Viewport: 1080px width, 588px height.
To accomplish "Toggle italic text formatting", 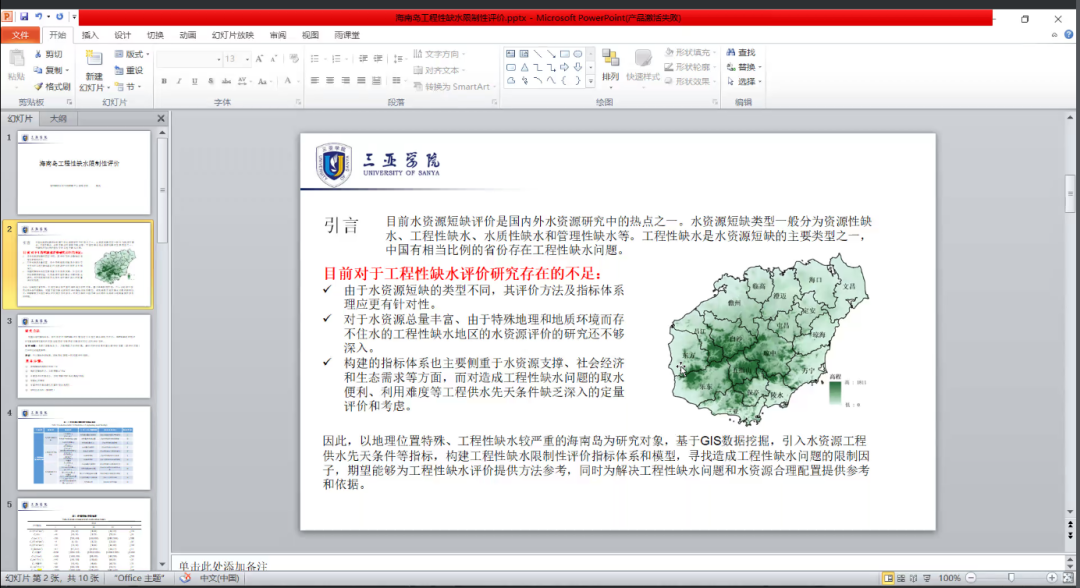I will point(179,81).
